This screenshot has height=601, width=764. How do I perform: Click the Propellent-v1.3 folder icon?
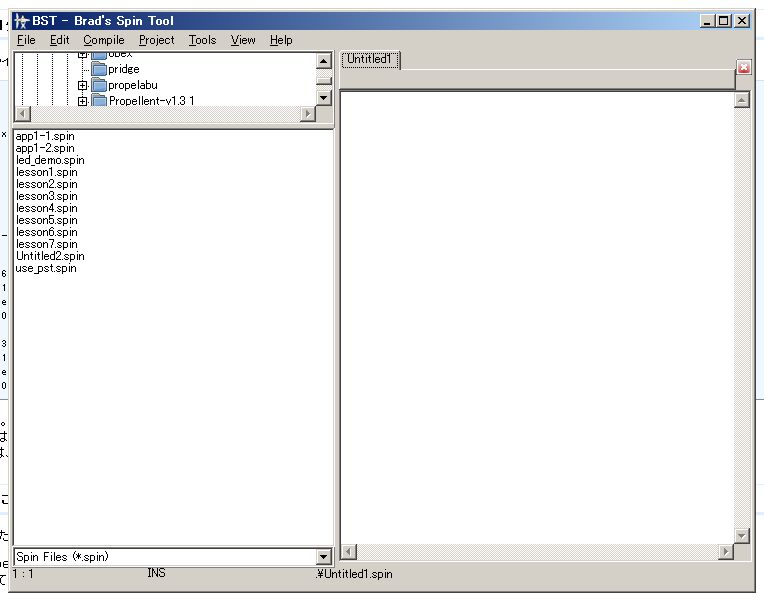coord(98,101)
